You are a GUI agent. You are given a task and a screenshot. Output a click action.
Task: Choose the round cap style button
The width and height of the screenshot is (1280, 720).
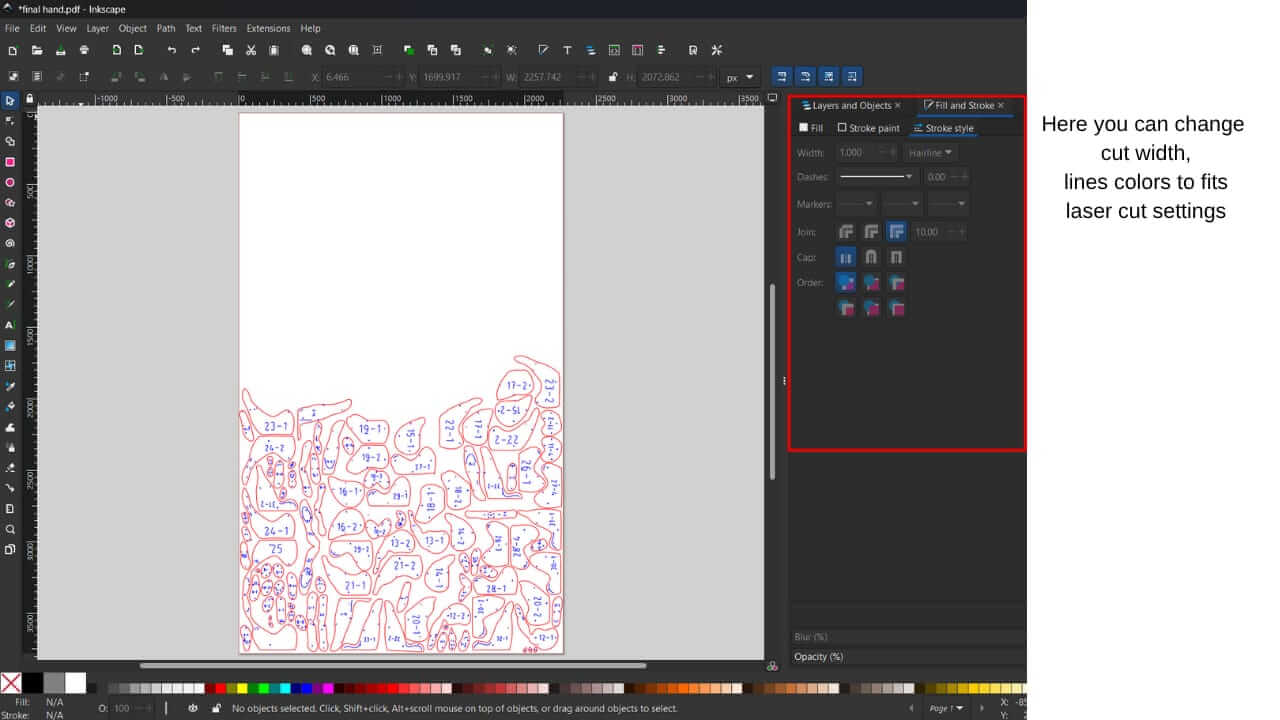pyautogui.click(x=871, y=257)
